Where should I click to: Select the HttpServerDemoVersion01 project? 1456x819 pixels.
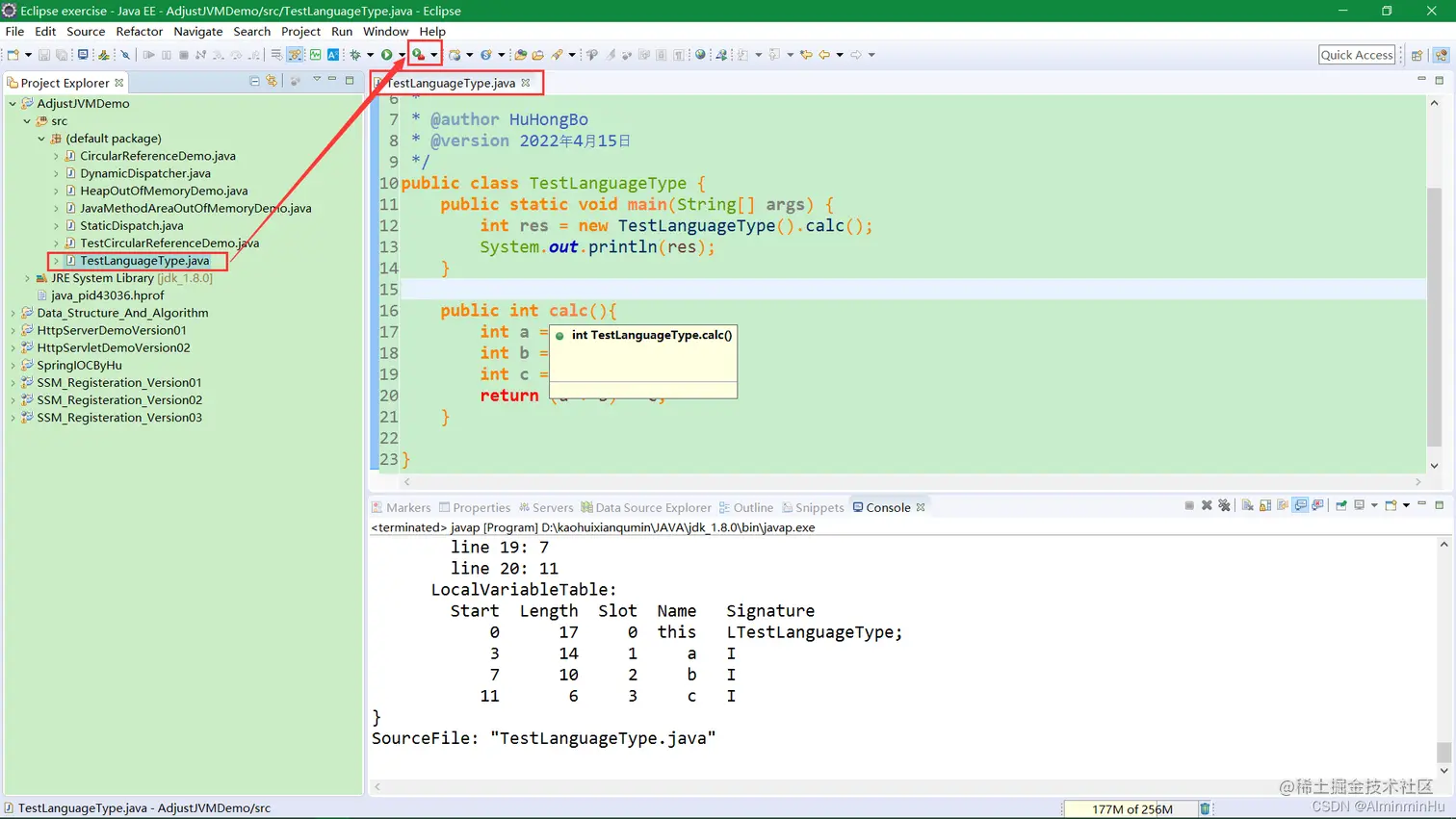tap(112, 330)
